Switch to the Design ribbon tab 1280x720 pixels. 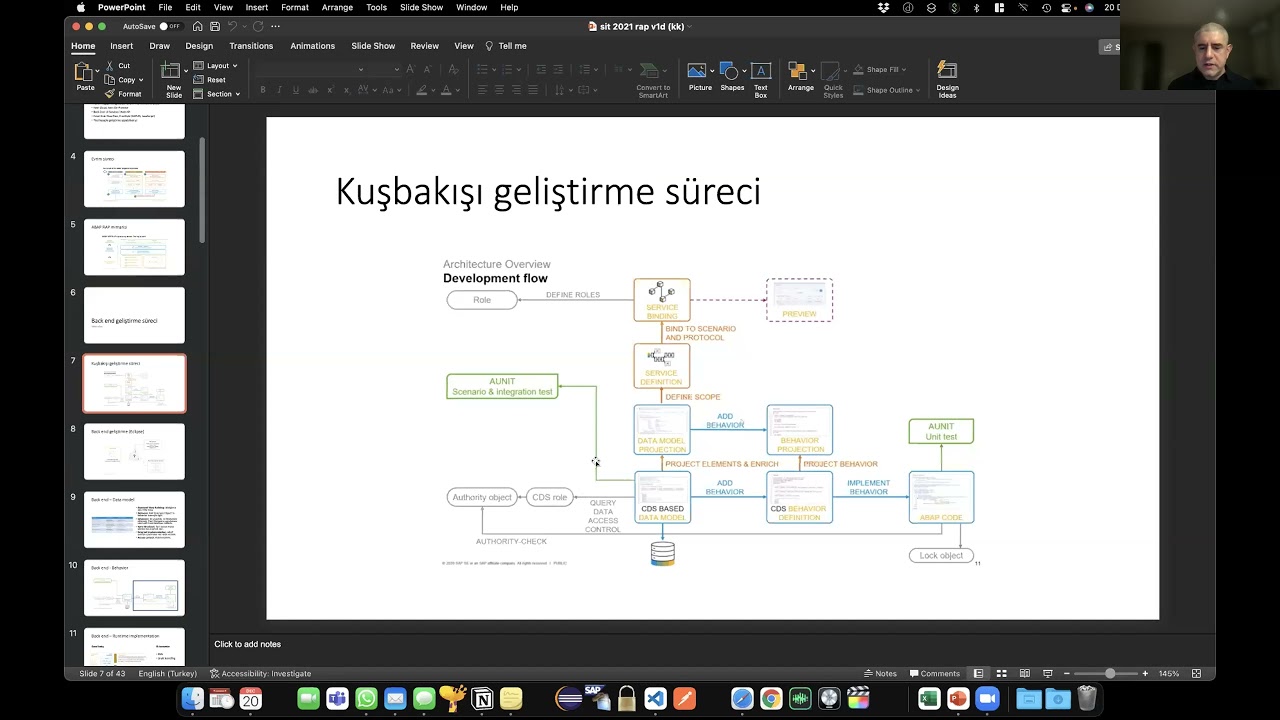(x=199, y=46)
